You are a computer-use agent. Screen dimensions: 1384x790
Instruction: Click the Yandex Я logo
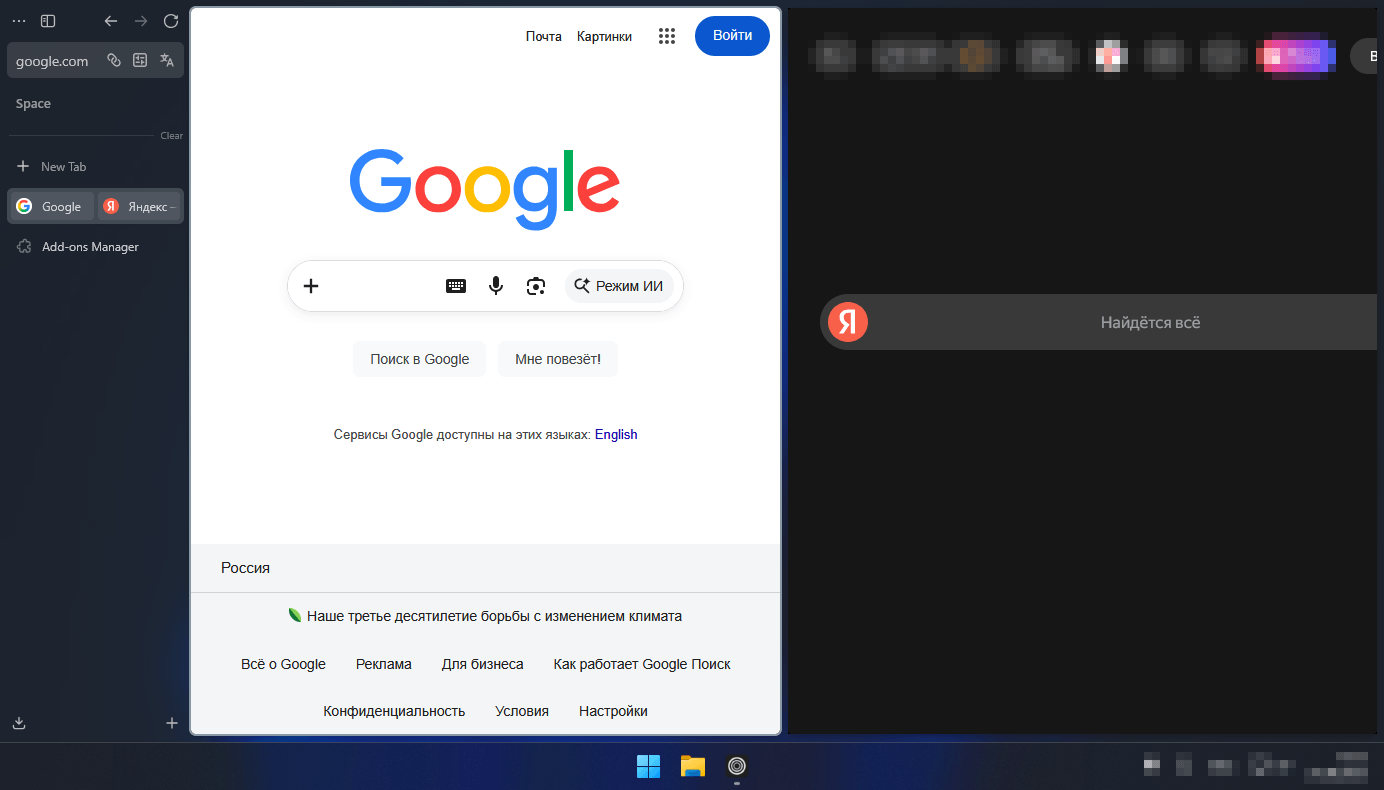click(848, 322)
